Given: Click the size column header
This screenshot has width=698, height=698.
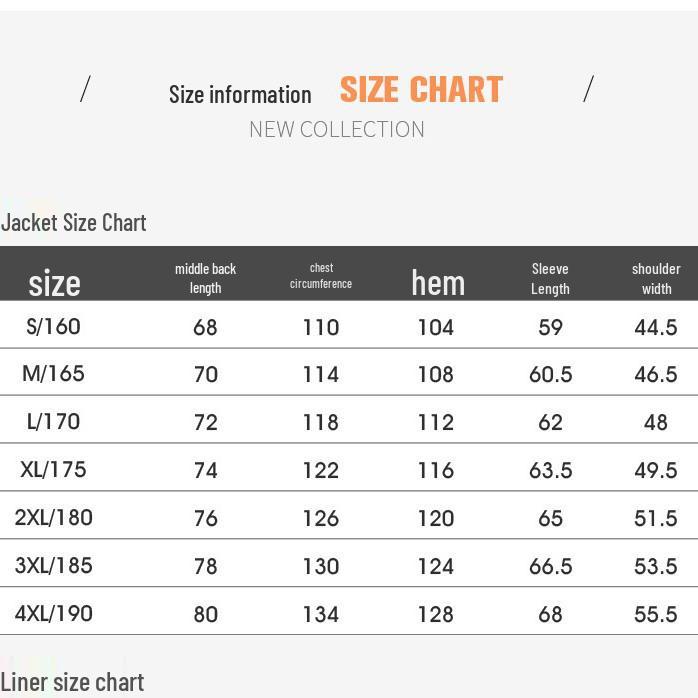Looking at the screenshot, I should (x=54, y=283).
